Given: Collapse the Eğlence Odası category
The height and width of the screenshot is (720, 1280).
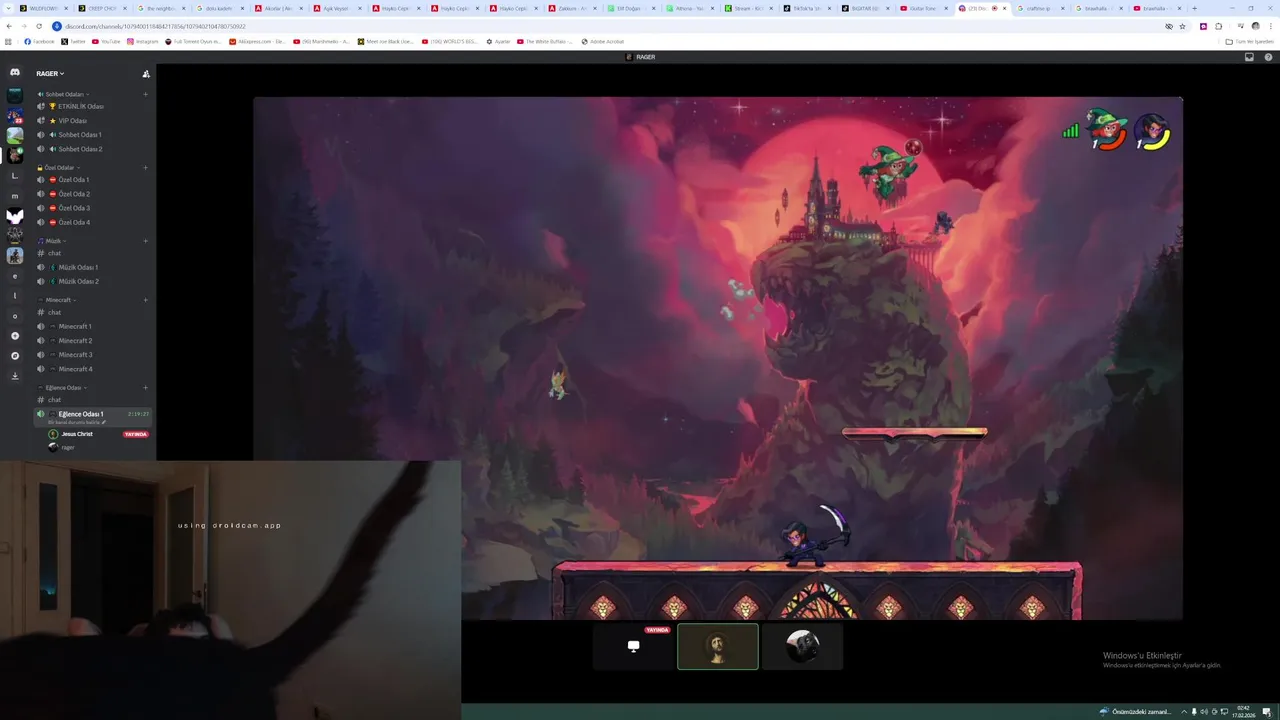Looking at the screenshot, I should coord(62,387).
